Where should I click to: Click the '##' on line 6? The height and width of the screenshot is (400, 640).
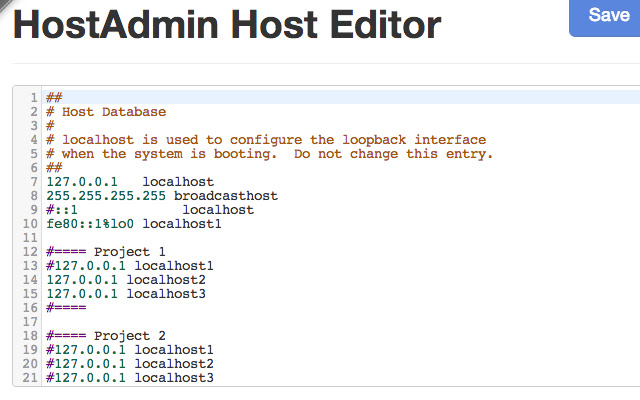pyautogui.click(x=54, y=168)
